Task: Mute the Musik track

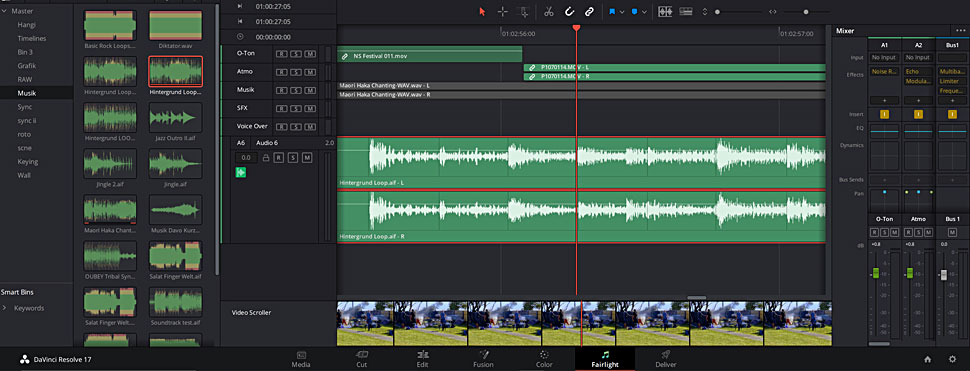Action: coord(309,90)
